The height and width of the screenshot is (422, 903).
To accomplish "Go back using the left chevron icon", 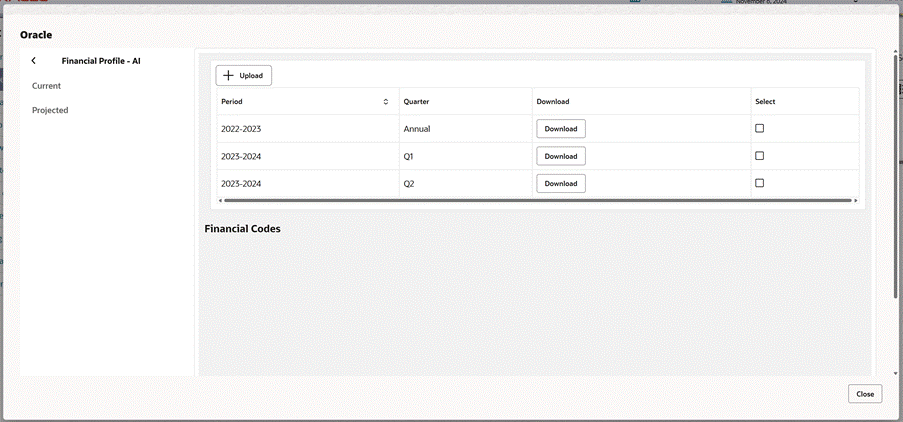I will (x=33, y=60).
